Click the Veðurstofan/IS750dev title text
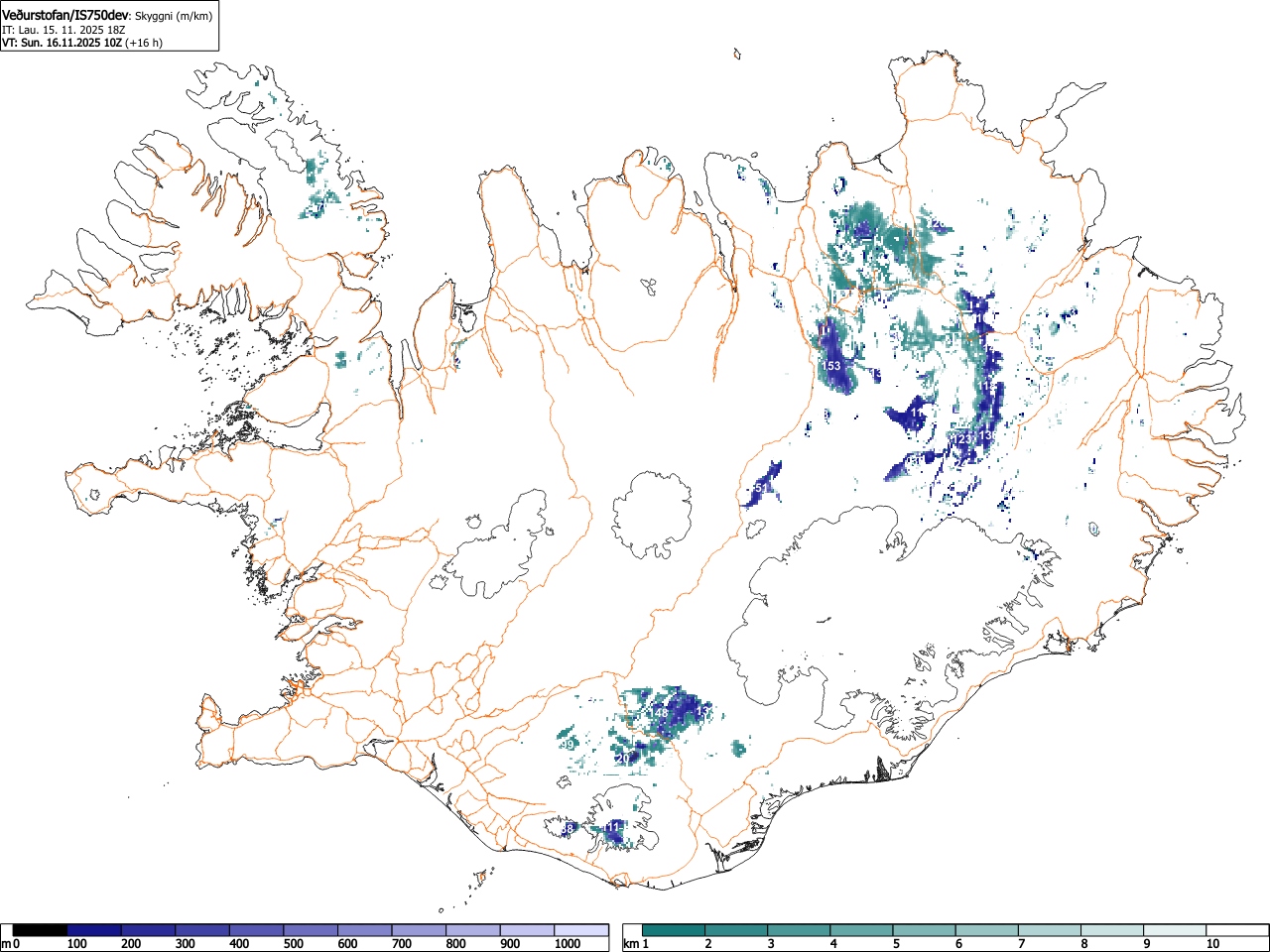1270x952 pixels. (x=64, y=14)
